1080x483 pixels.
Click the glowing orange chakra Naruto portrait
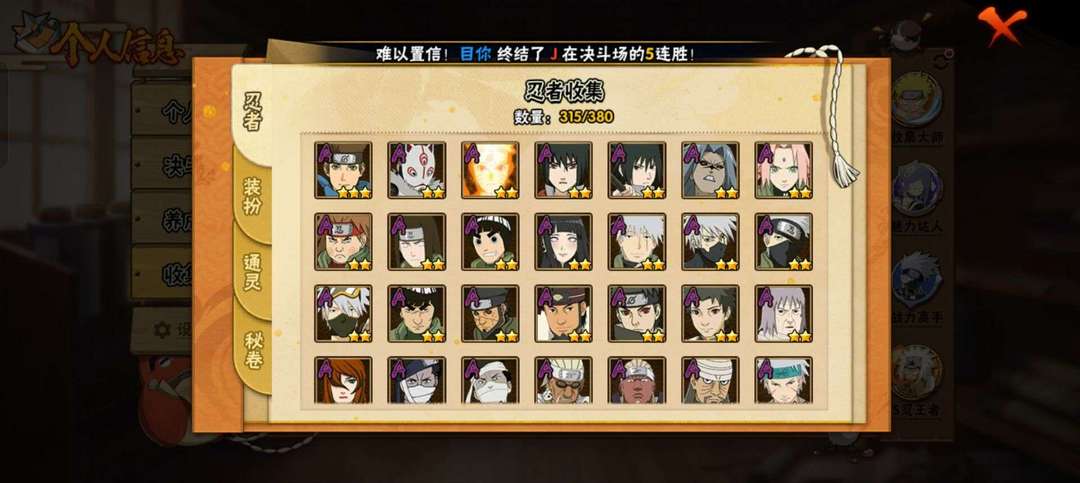point(490,170)
